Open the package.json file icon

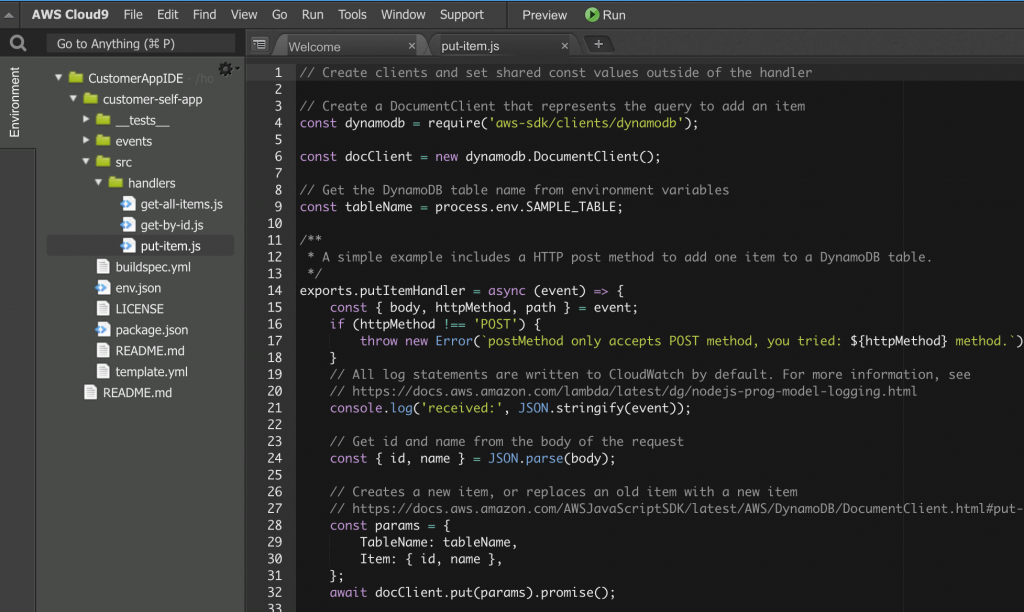(103, 330)
